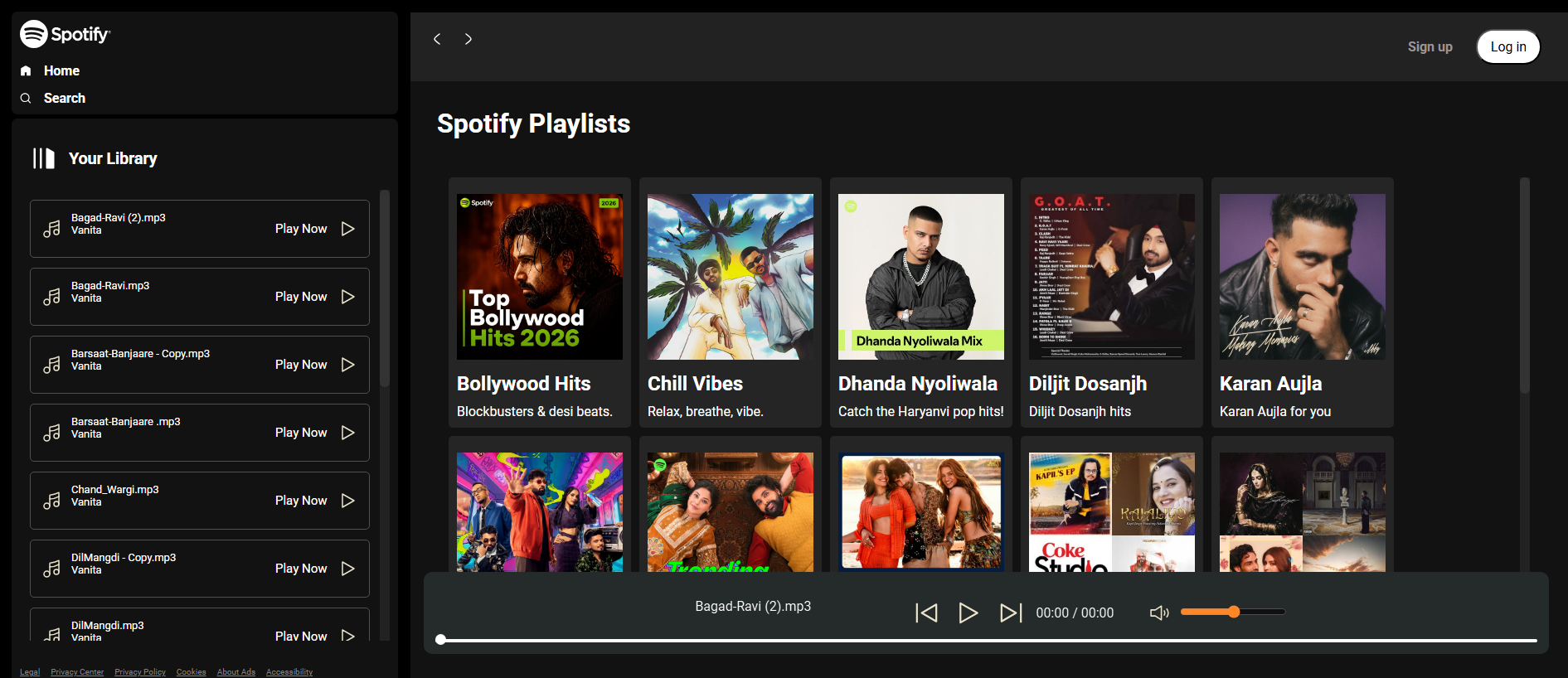1568x678 pixels.
Task: Click the "Chill Vibes" playlist title
Action: coord(695,384)
